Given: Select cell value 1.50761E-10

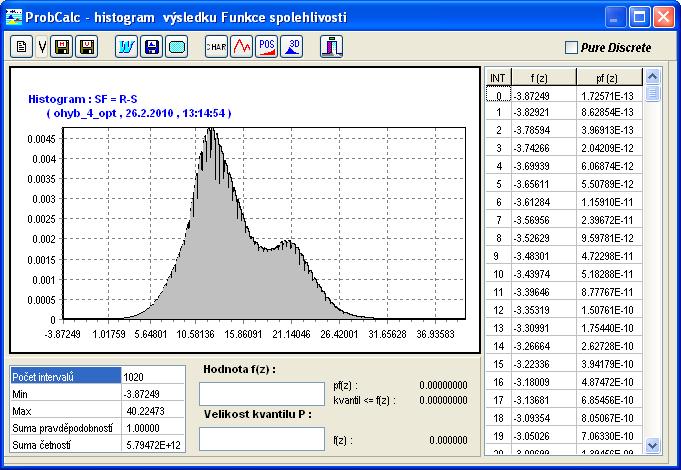Looking at the screenshot, I should point(609,311).
